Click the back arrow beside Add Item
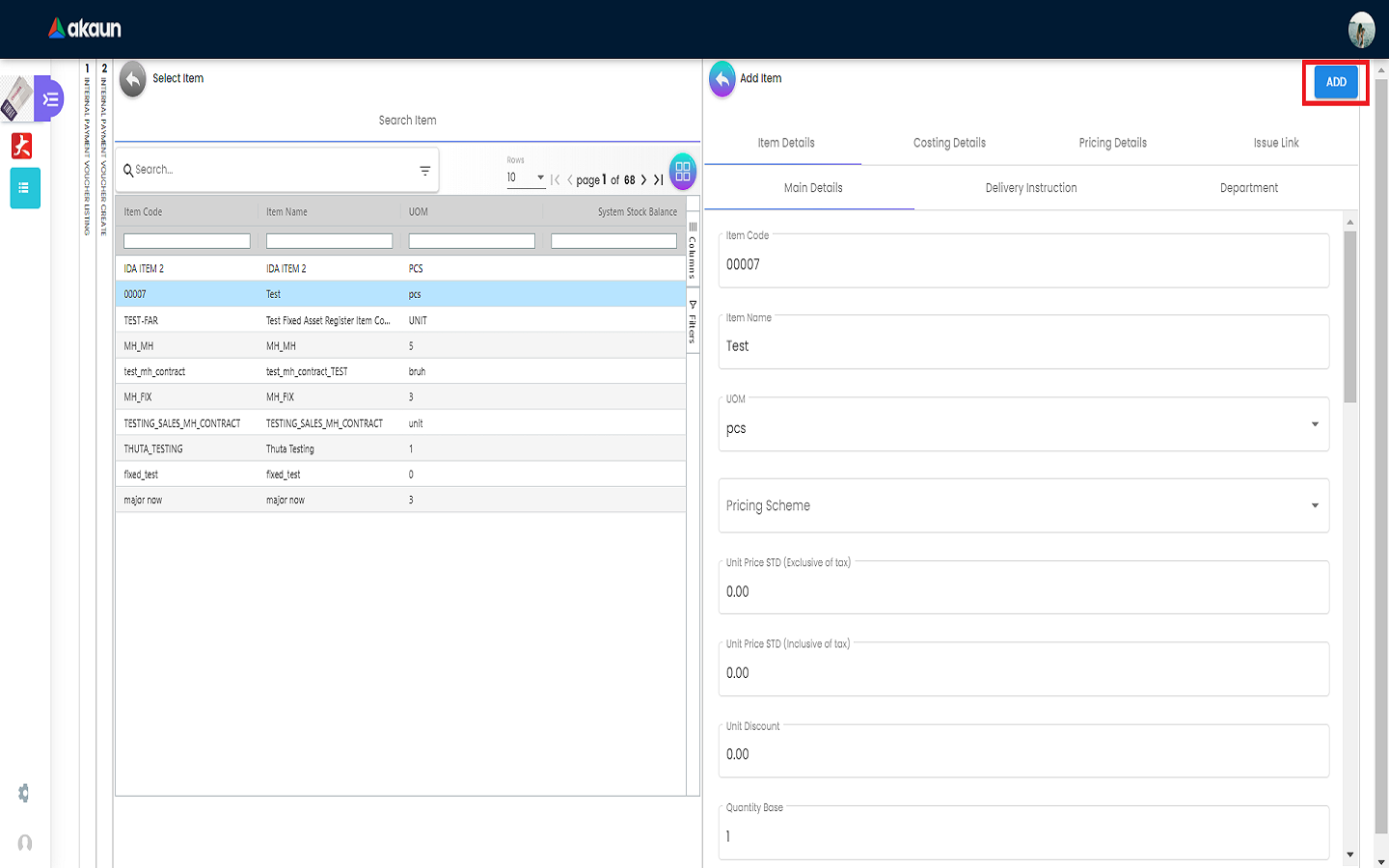 coord(722,79)
